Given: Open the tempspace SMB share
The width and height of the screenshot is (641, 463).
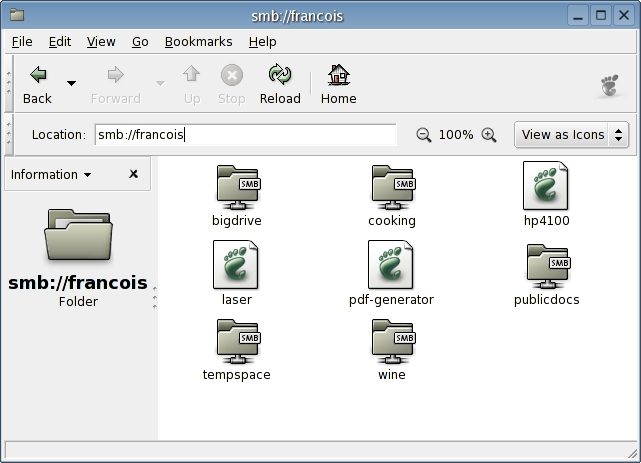Looking at the screenshot, I should pyautogui.click(x=237, y=343).
